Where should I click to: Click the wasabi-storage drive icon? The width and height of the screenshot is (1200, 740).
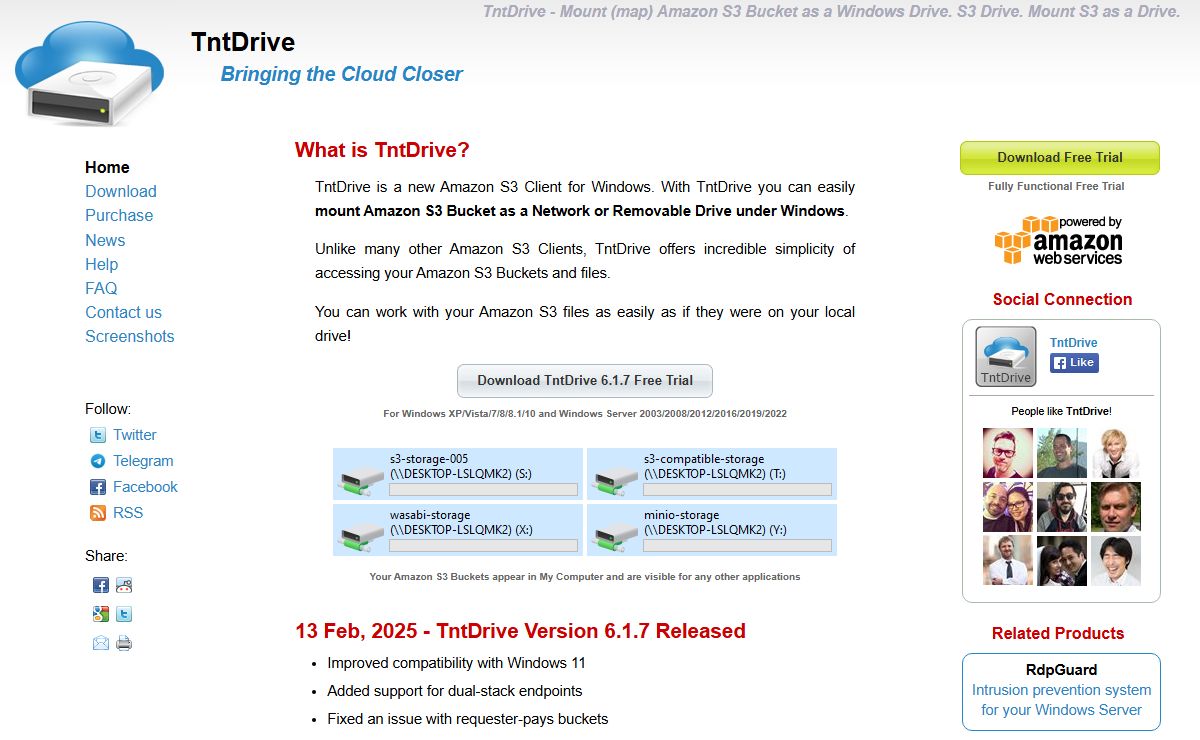pyautogui.click(x=361, y=535)
